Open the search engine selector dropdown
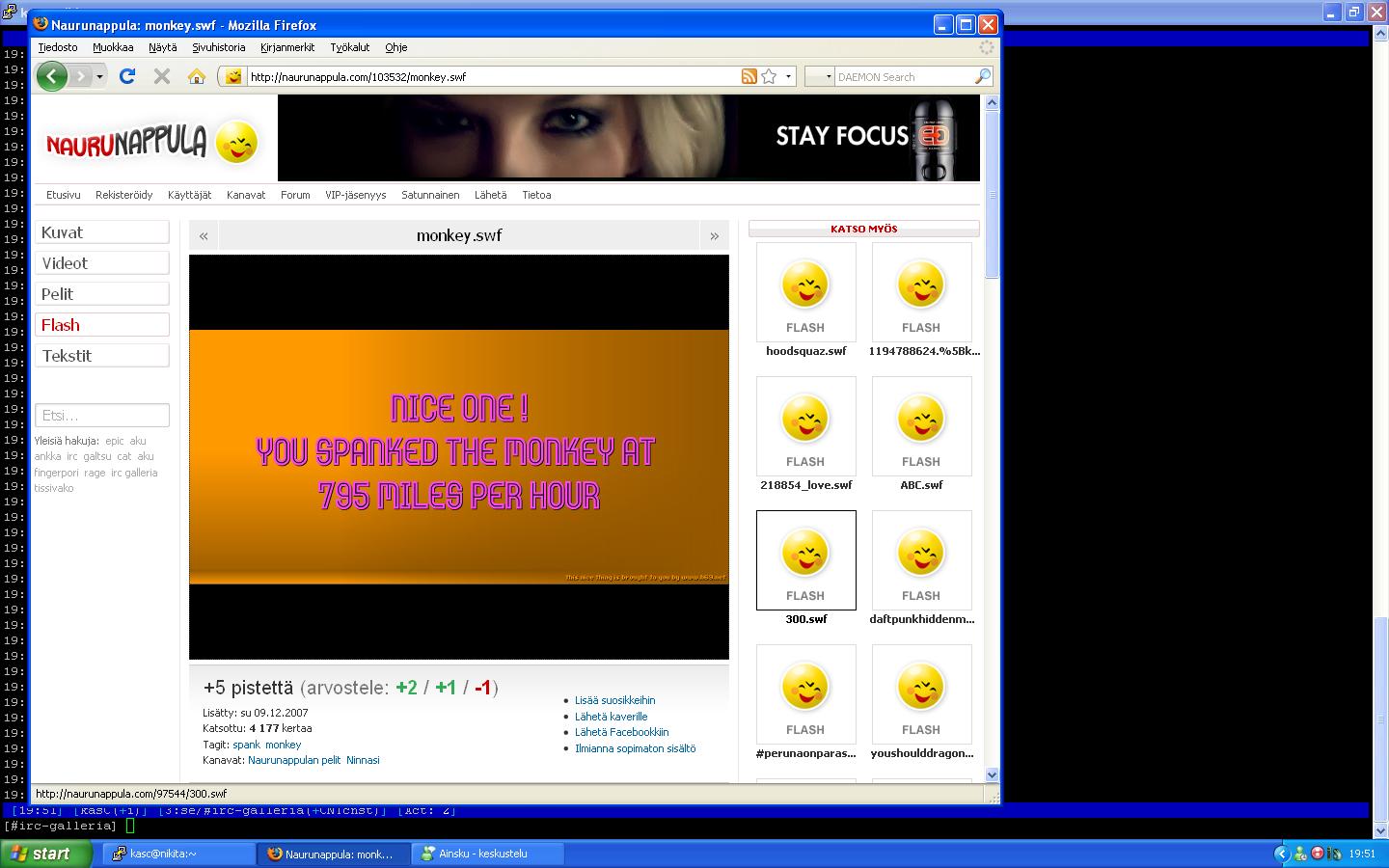 coord(819,76)
